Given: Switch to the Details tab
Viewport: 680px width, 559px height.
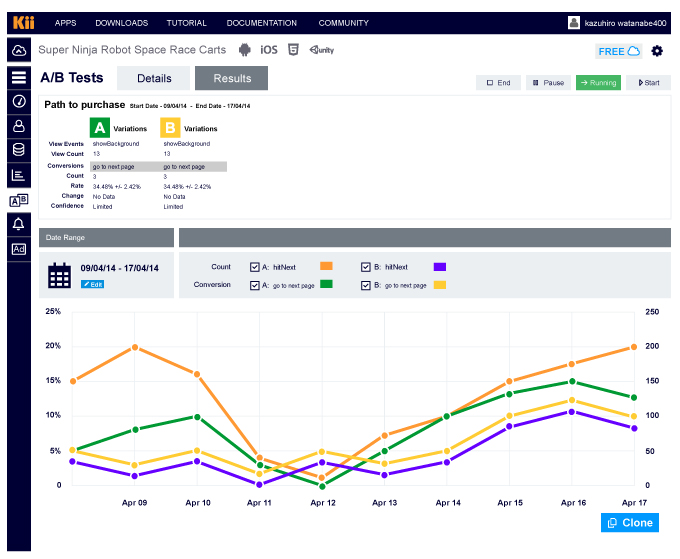Looking at the screenshot, I should [x=154, y=78].
